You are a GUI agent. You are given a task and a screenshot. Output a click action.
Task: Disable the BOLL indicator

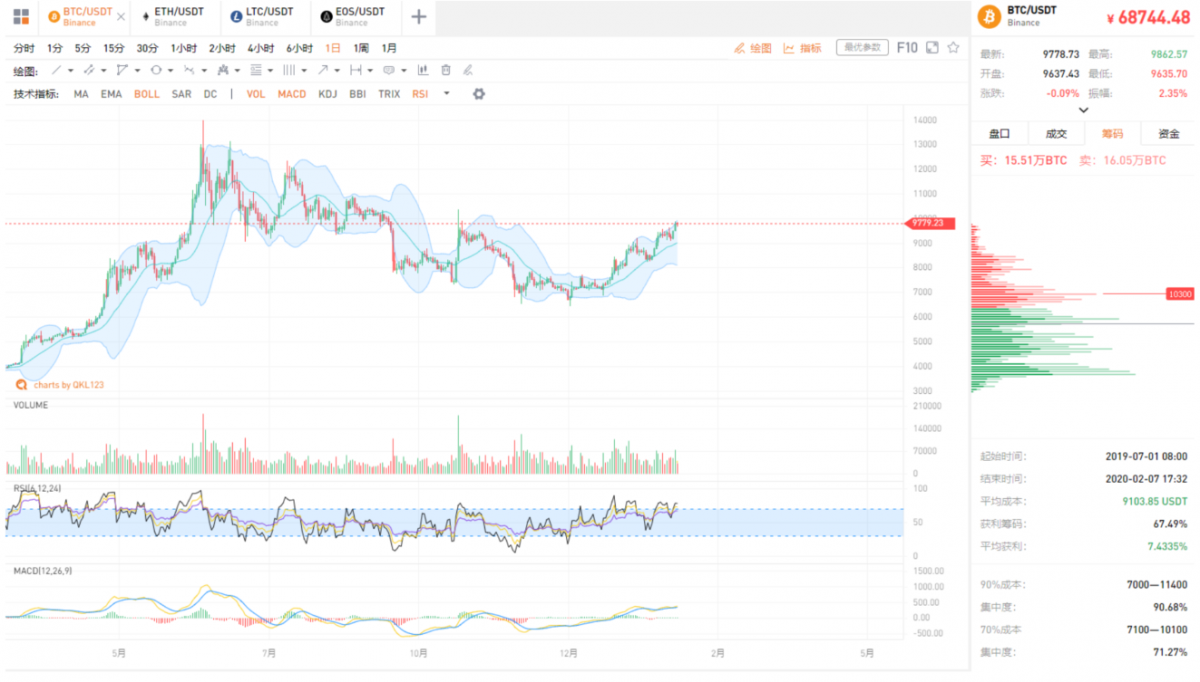pyautogui.click(x=146, y=94)
